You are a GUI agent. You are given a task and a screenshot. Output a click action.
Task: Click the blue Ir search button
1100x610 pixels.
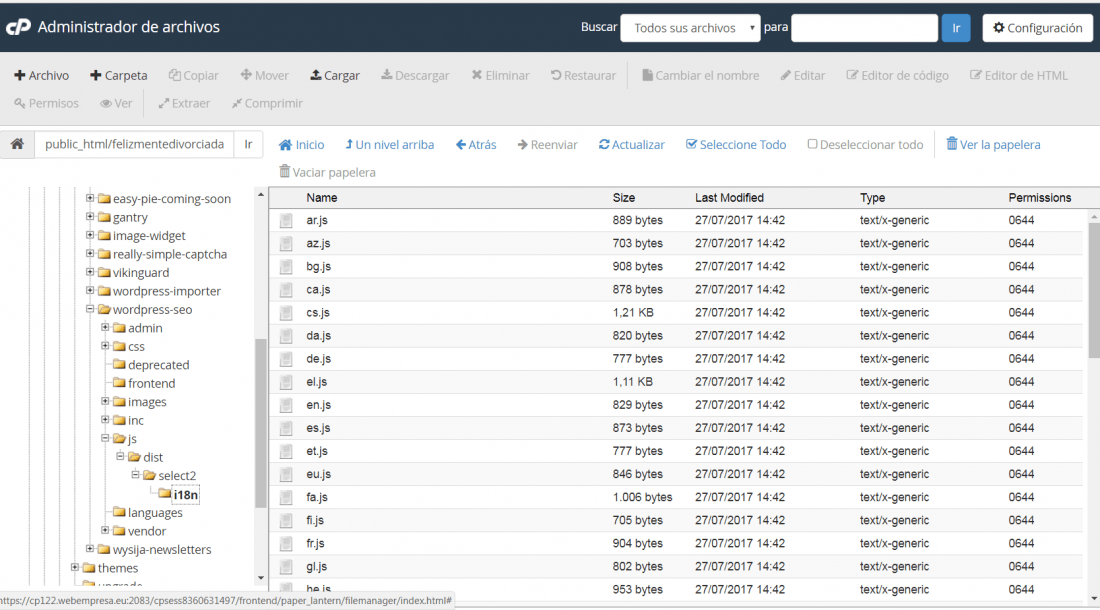click(x=955, y=28)
